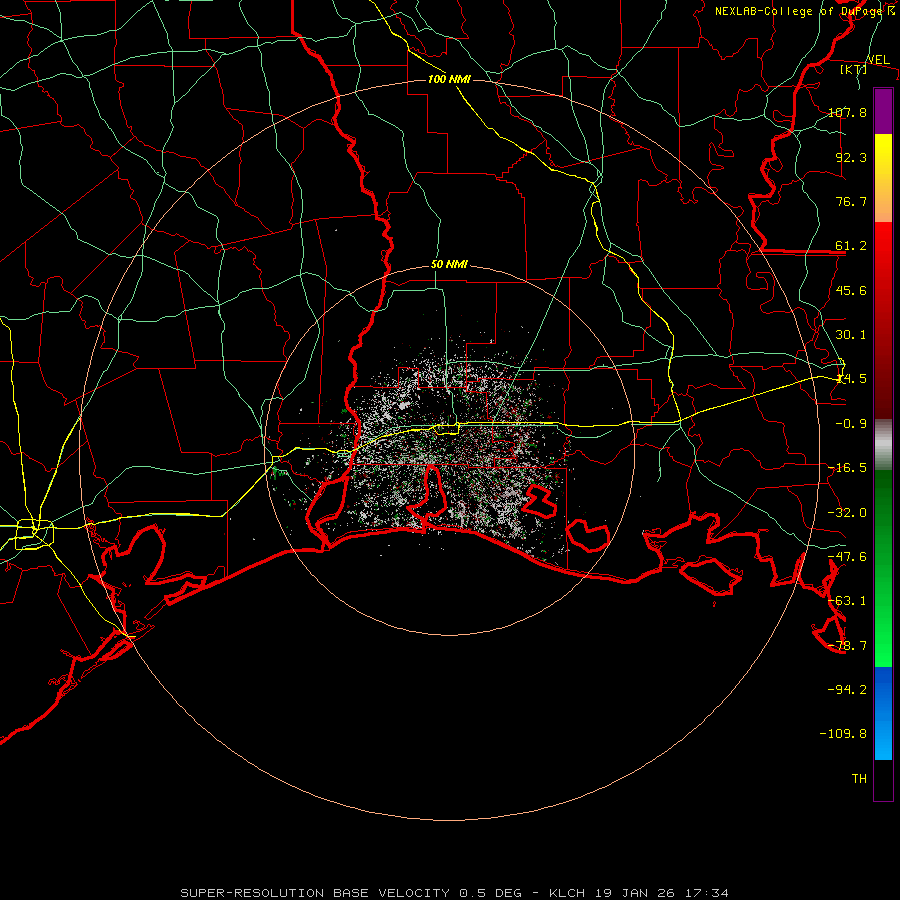Click the VEL legend title

[878, 60]
